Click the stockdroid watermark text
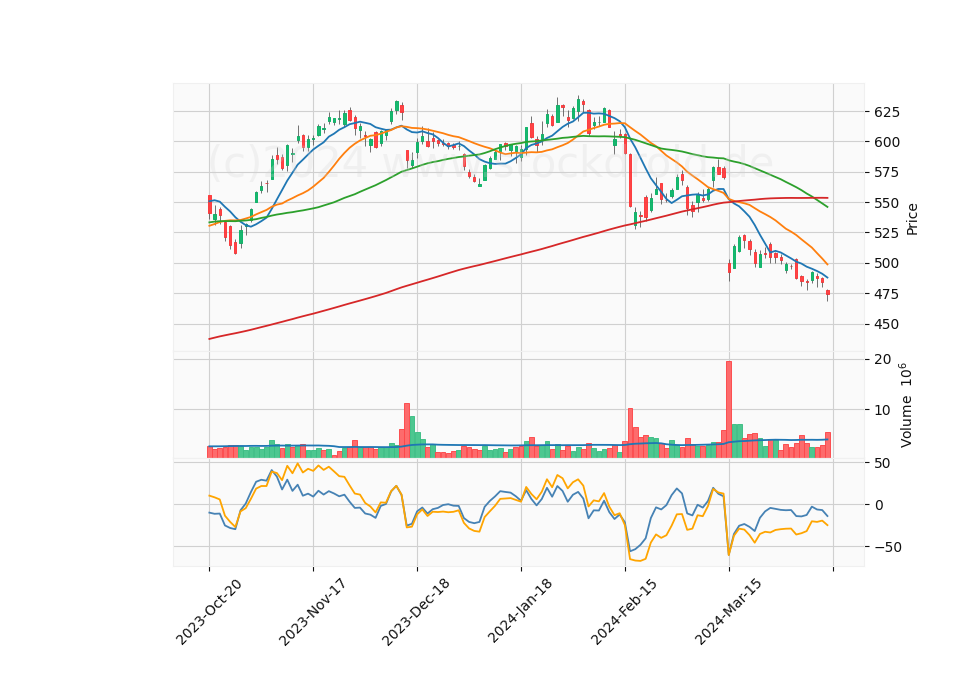Viewport: 960px width, 690px height. coord(491,162)
